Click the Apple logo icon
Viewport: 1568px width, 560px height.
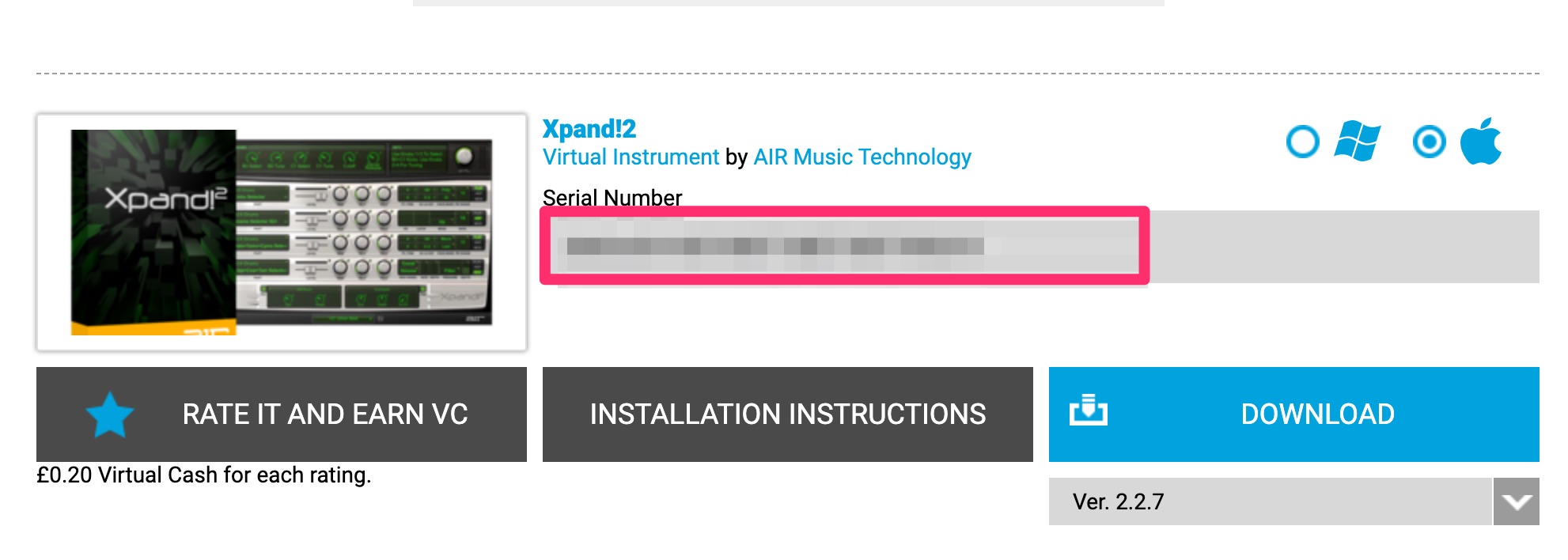(1480, 142)
